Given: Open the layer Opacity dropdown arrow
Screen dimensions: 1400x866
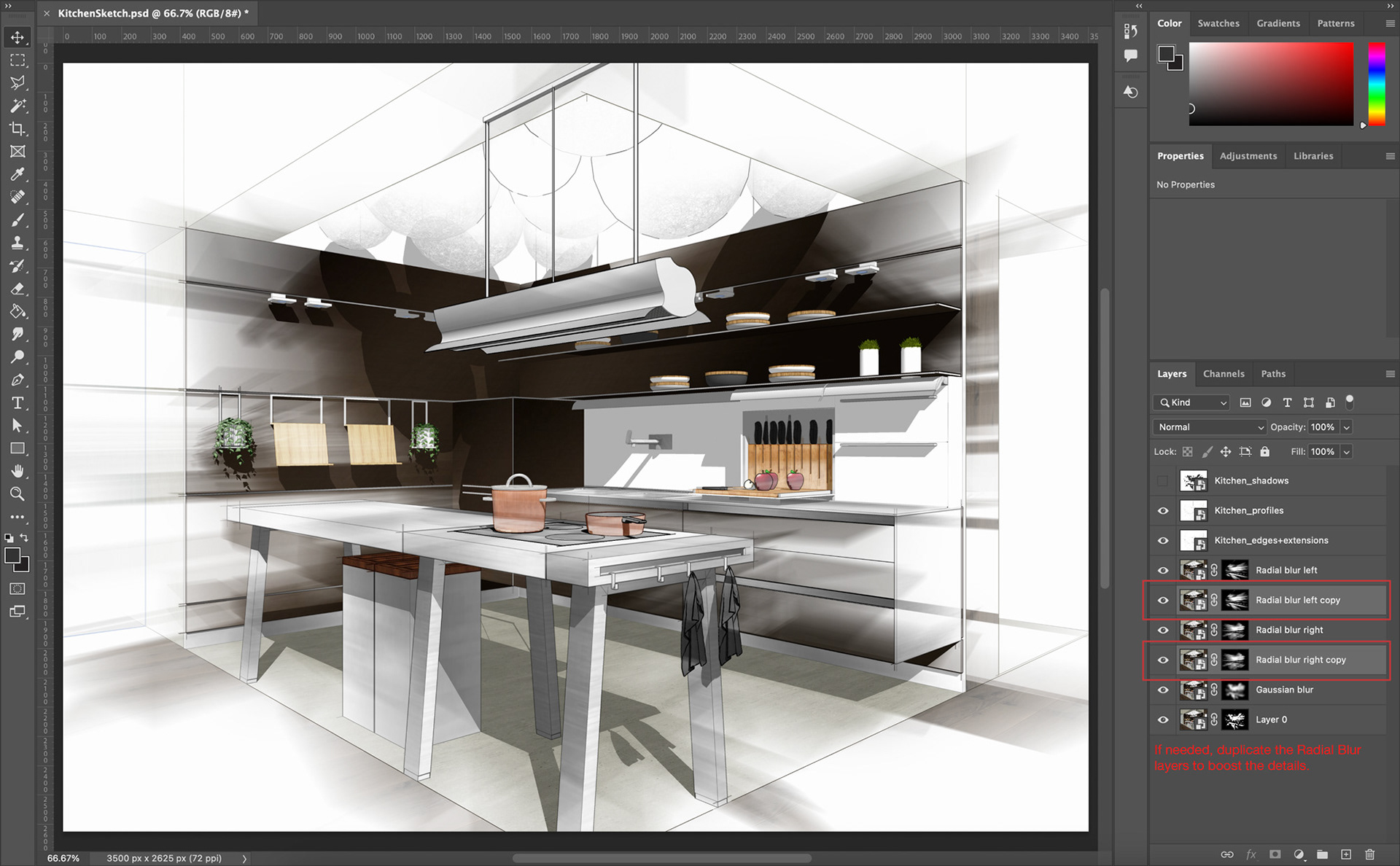Looking at the screenshot, I should coord(1347,427).
